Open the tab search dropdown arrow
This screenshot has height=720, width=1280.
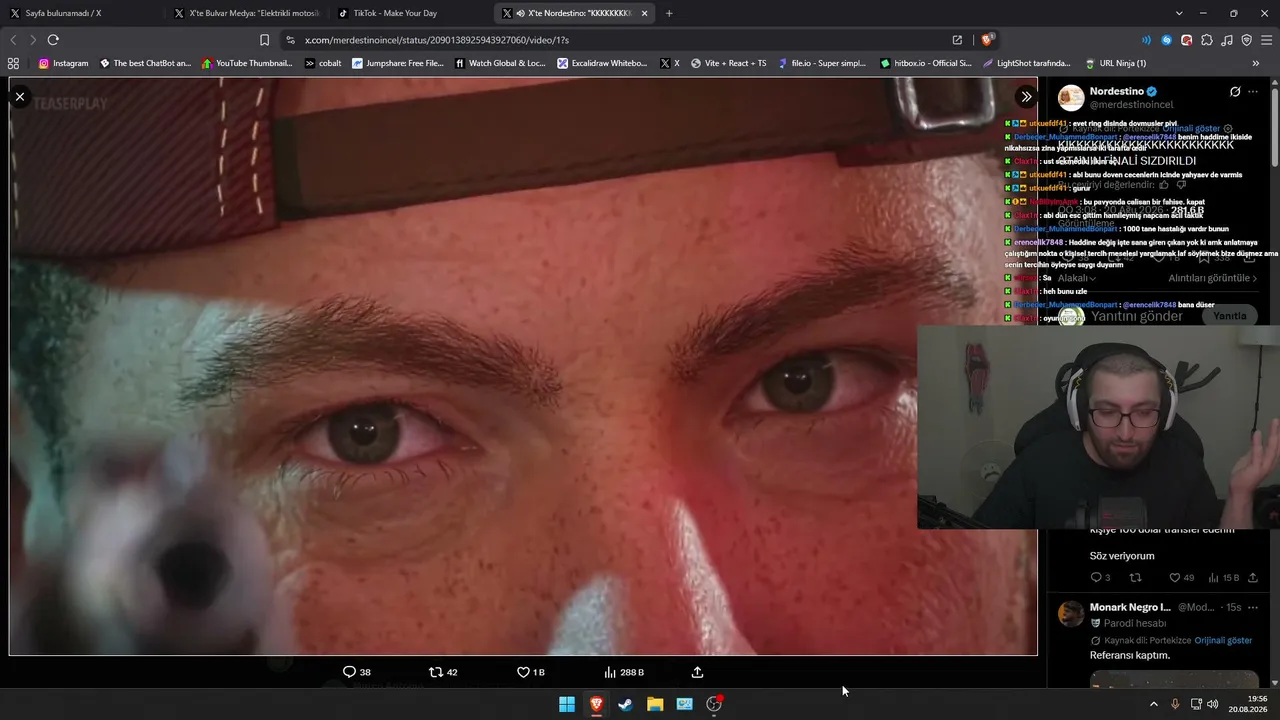(1179, 13)
